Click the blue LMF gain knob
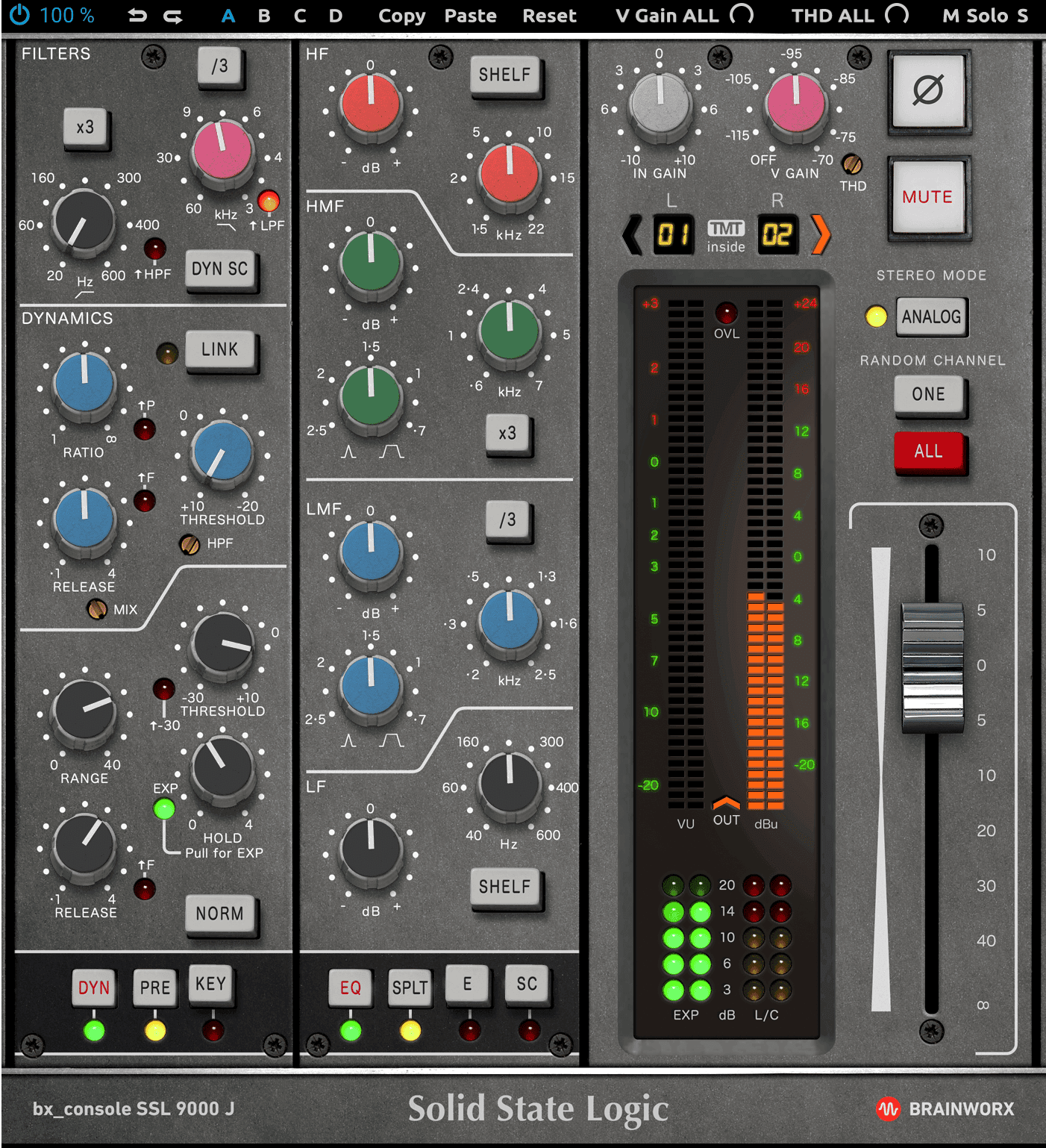 pos(370,552)
